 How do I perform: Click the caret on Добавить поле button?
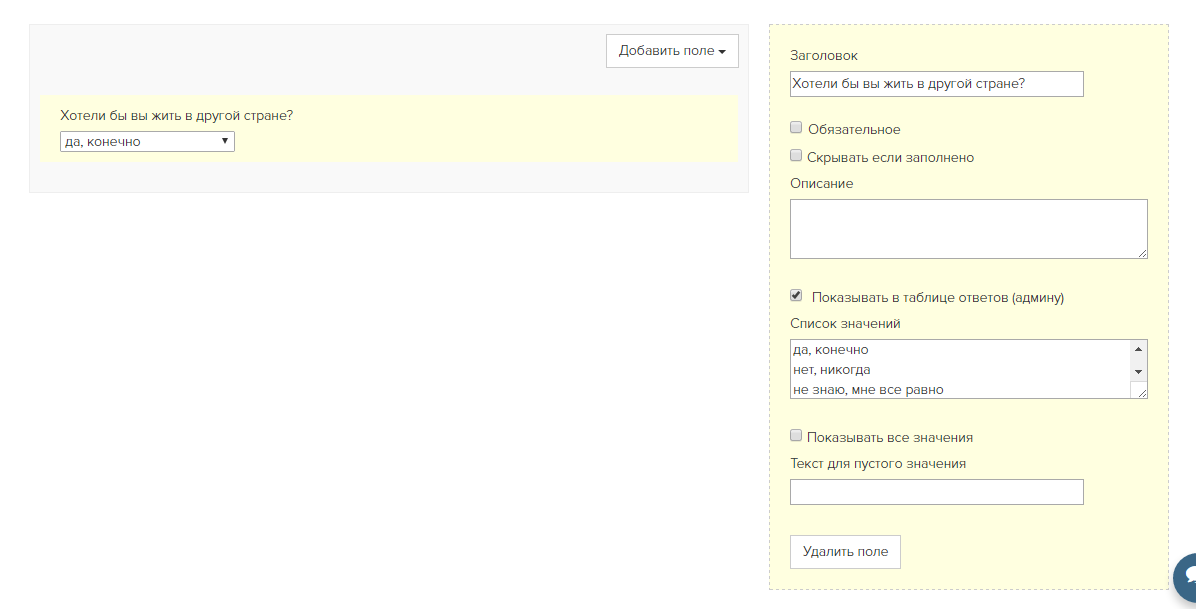pyautogui.click(x=722, y=52)
